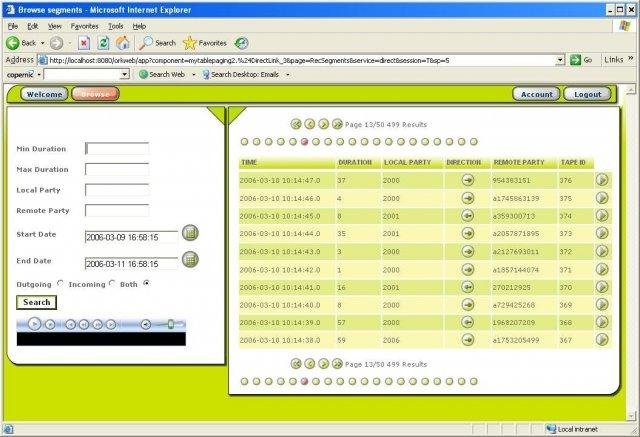Select the Both radio button

pyautogui.click(x=147, y=283)
